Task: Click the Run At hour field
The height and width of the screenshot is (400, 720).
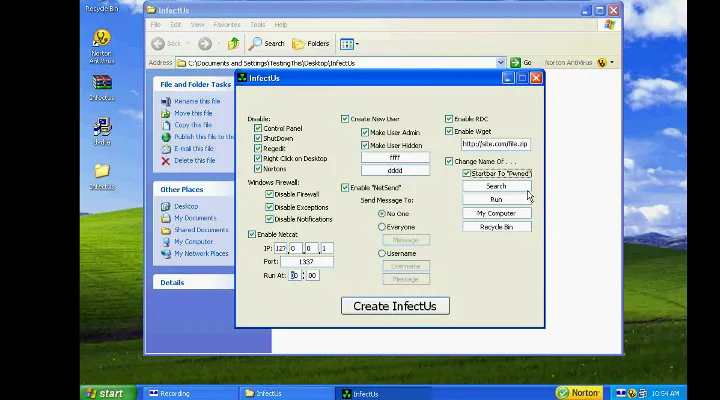Action: click(x=294, y=275)
